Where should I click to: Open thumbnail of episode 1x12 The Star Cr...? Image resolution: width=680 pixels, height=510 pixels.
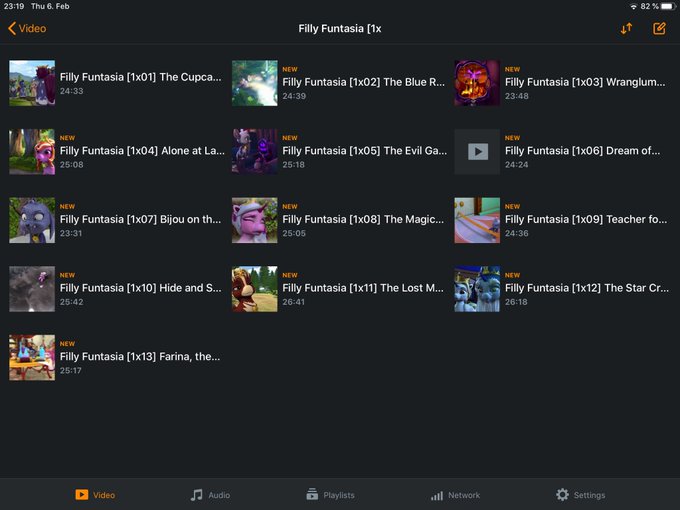[x=477, y=289]
